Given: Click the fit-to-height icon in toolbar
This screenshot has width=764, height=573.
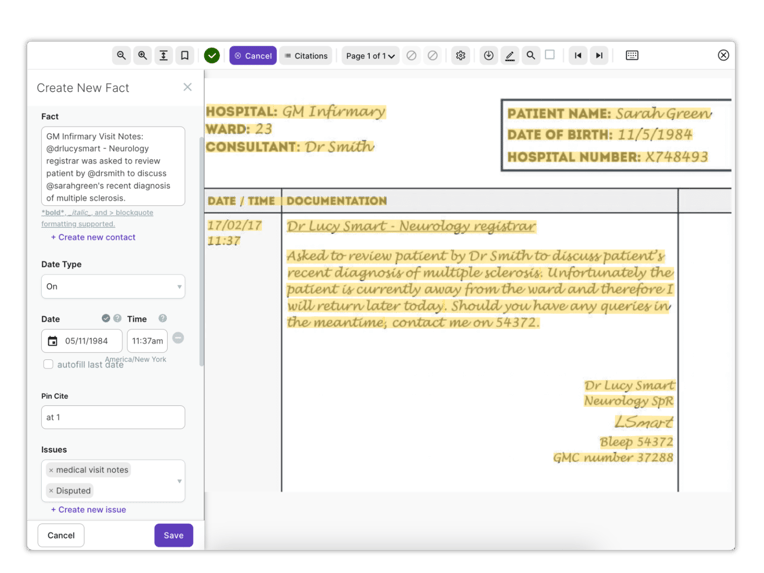Looking at the screenshot, I should 164,56.
